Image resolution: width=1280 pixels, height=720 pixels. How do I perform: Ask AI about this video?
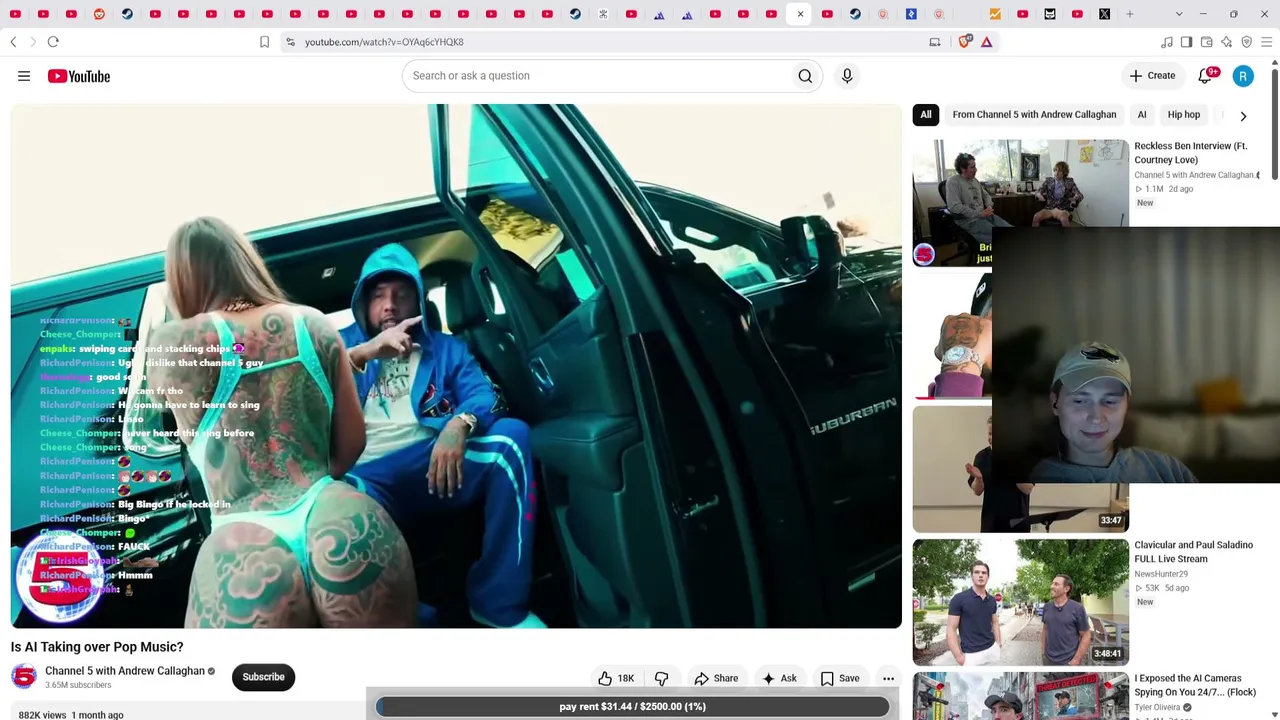[x=779, y=678]
